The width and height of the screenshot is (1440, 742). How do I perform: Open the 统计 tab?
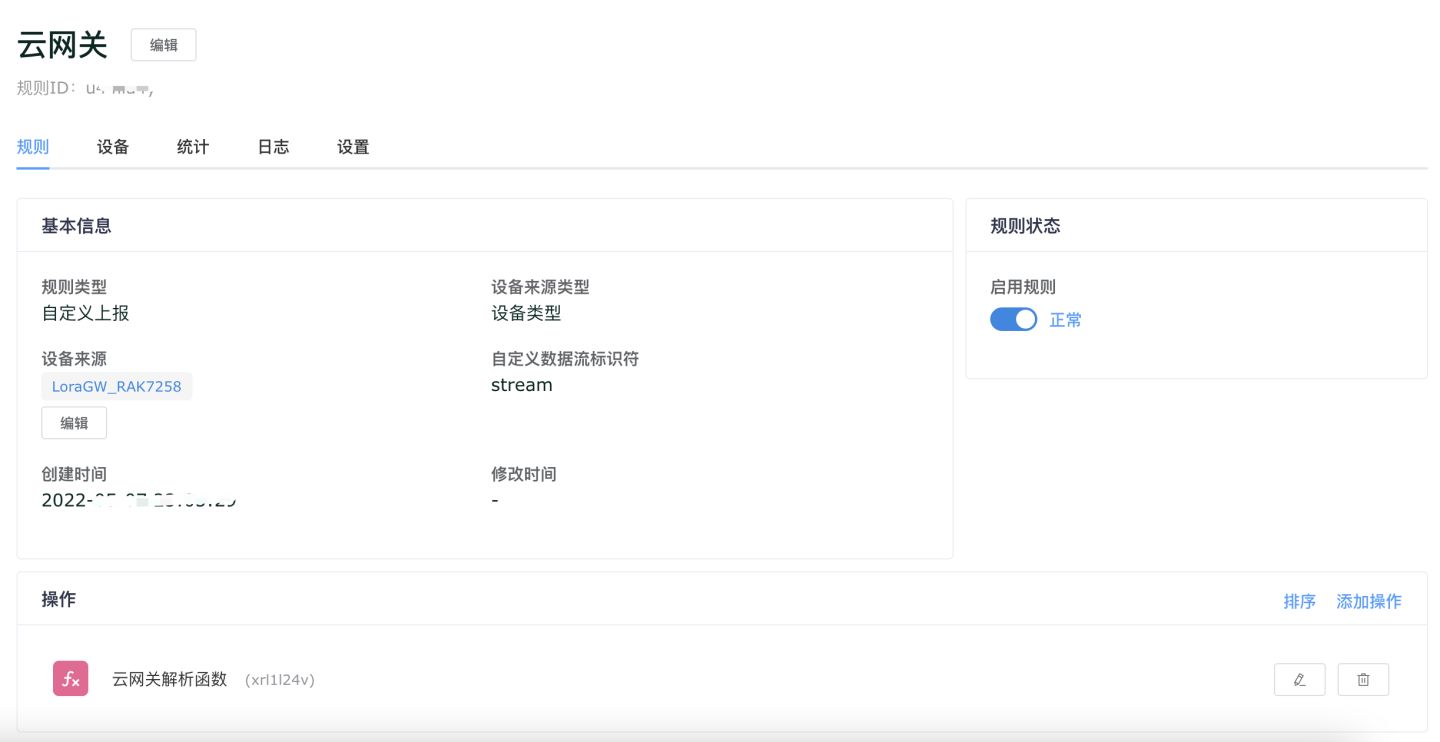coord(192,146)
